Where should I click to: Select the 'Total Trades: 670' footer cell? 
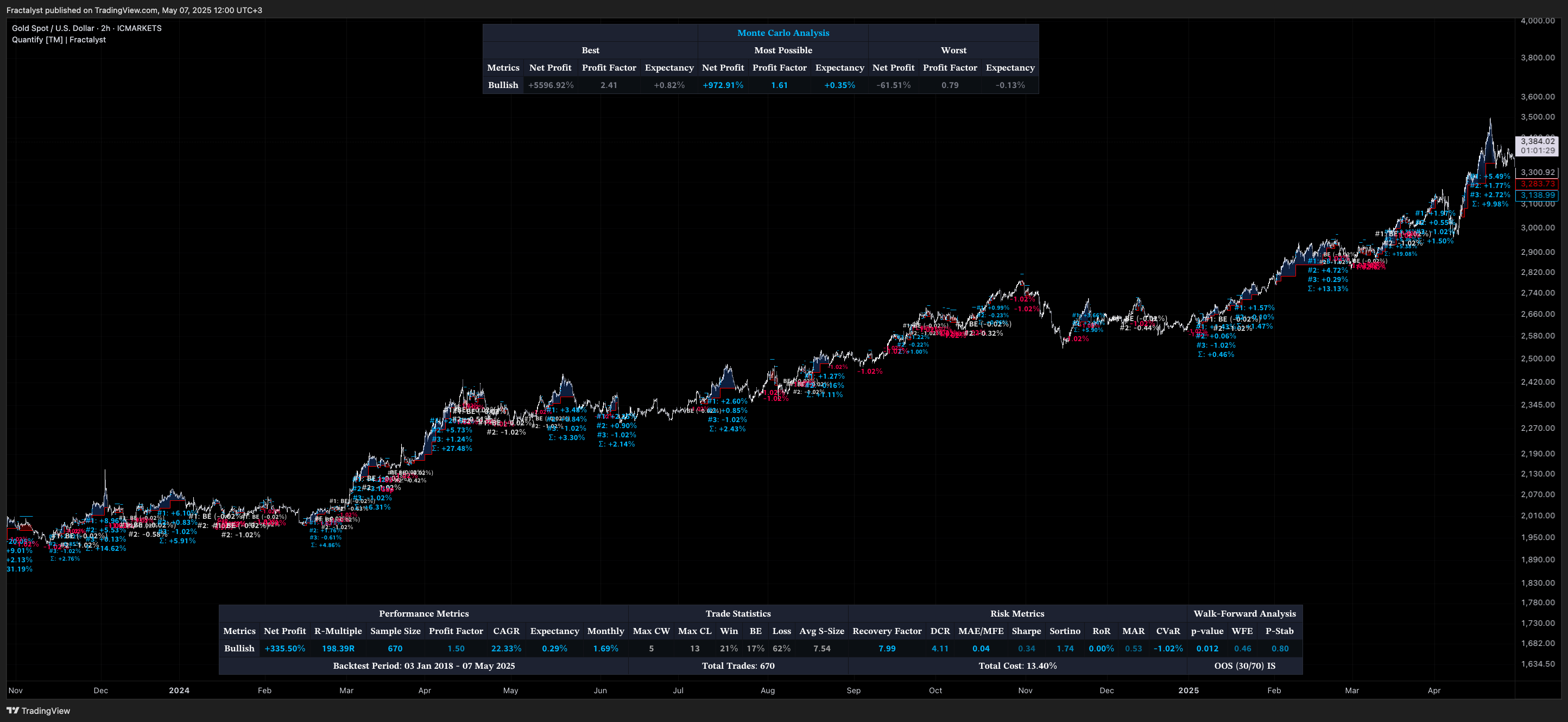tap(738, 666)
